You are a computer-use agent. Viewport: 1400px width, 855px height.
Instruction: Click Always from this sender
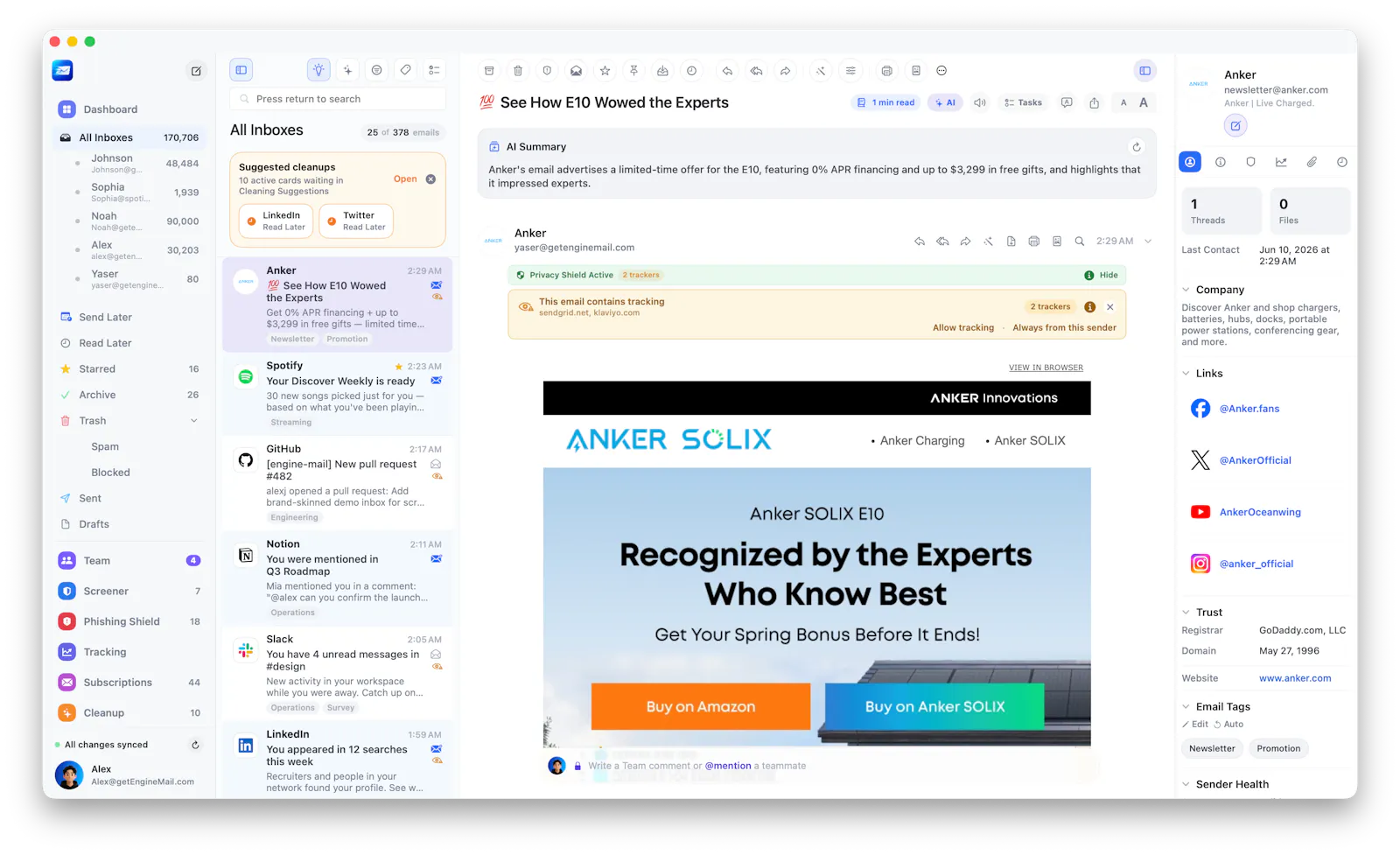(1064, 328)
